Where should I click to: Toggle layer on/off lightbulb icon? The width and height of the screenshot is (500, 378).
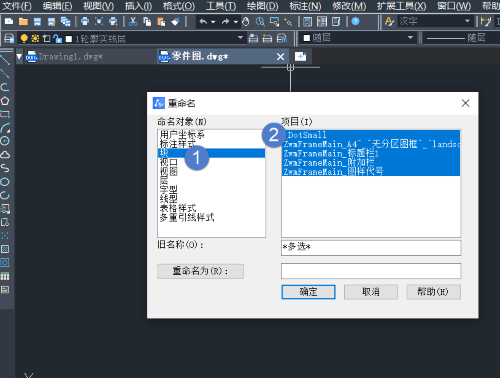point(24,39)
